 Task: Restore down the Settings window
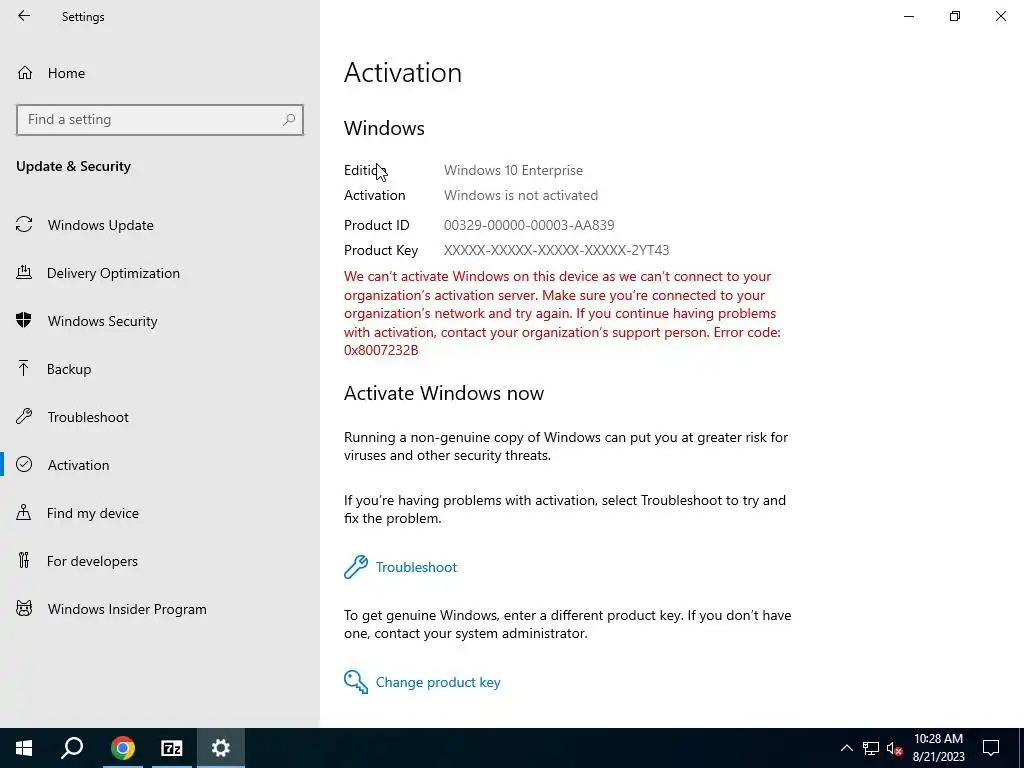[x=955, y=16]
